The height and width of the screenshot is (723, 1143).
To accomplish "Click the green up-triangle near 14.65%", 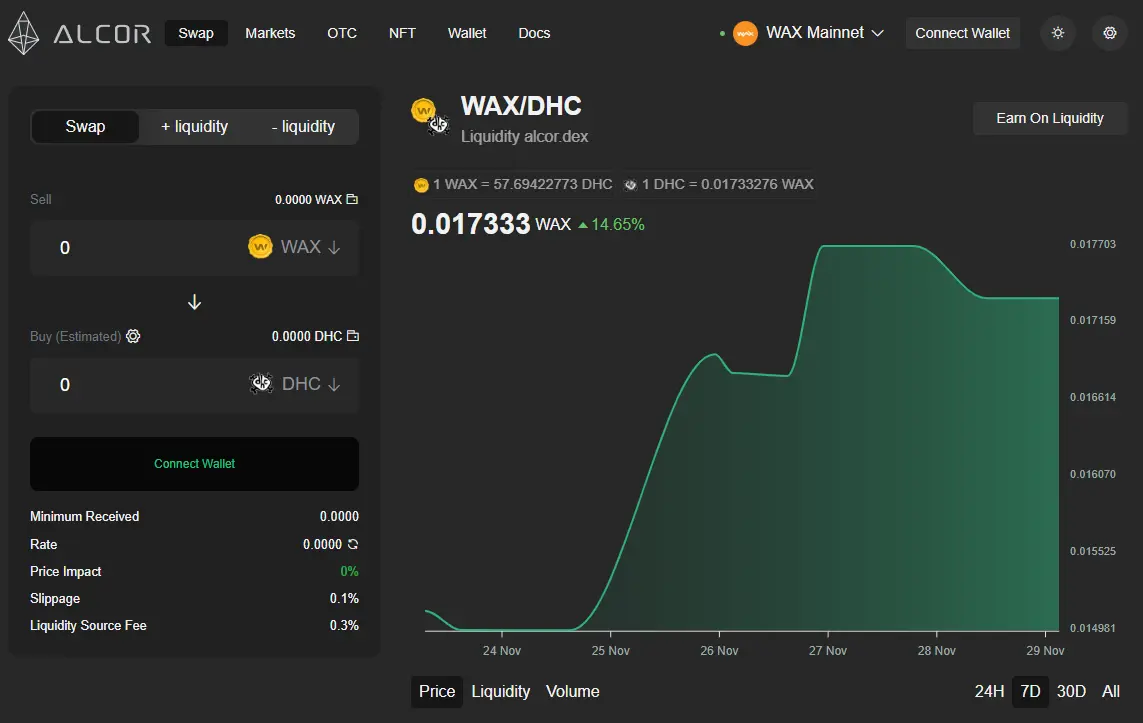I will (x=582, y=225).
